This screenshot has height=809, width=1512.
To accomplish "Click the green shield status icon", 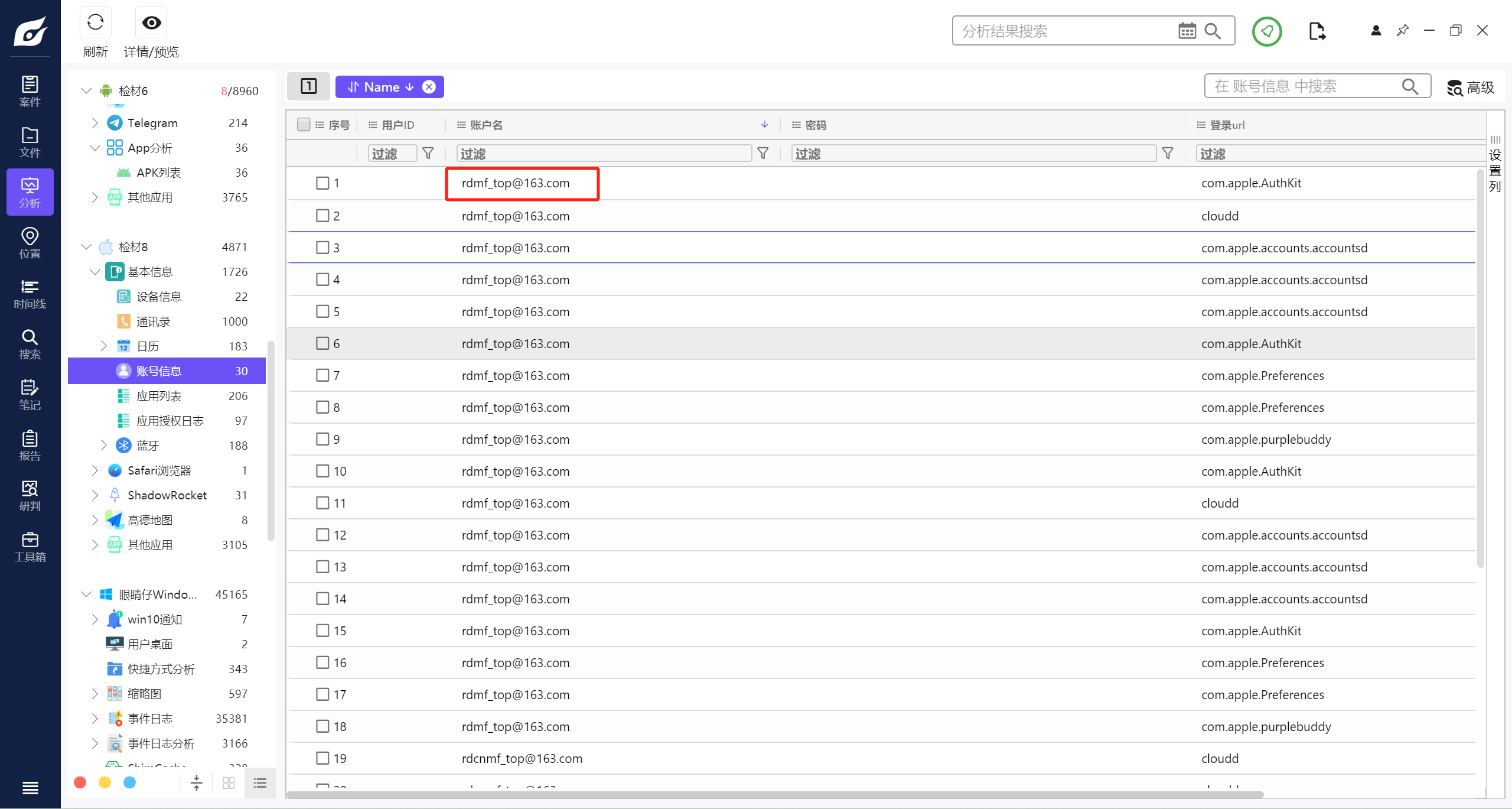I will pos(1266,31).
